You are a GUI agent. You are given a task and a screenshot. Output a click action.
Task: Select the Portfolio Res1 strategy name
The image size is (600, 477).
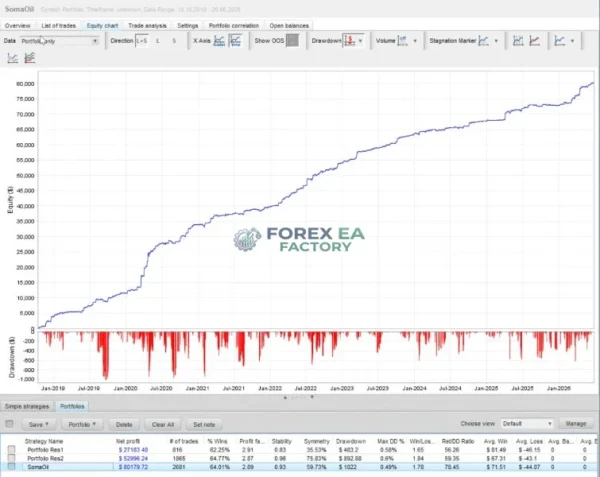[46, 449]
